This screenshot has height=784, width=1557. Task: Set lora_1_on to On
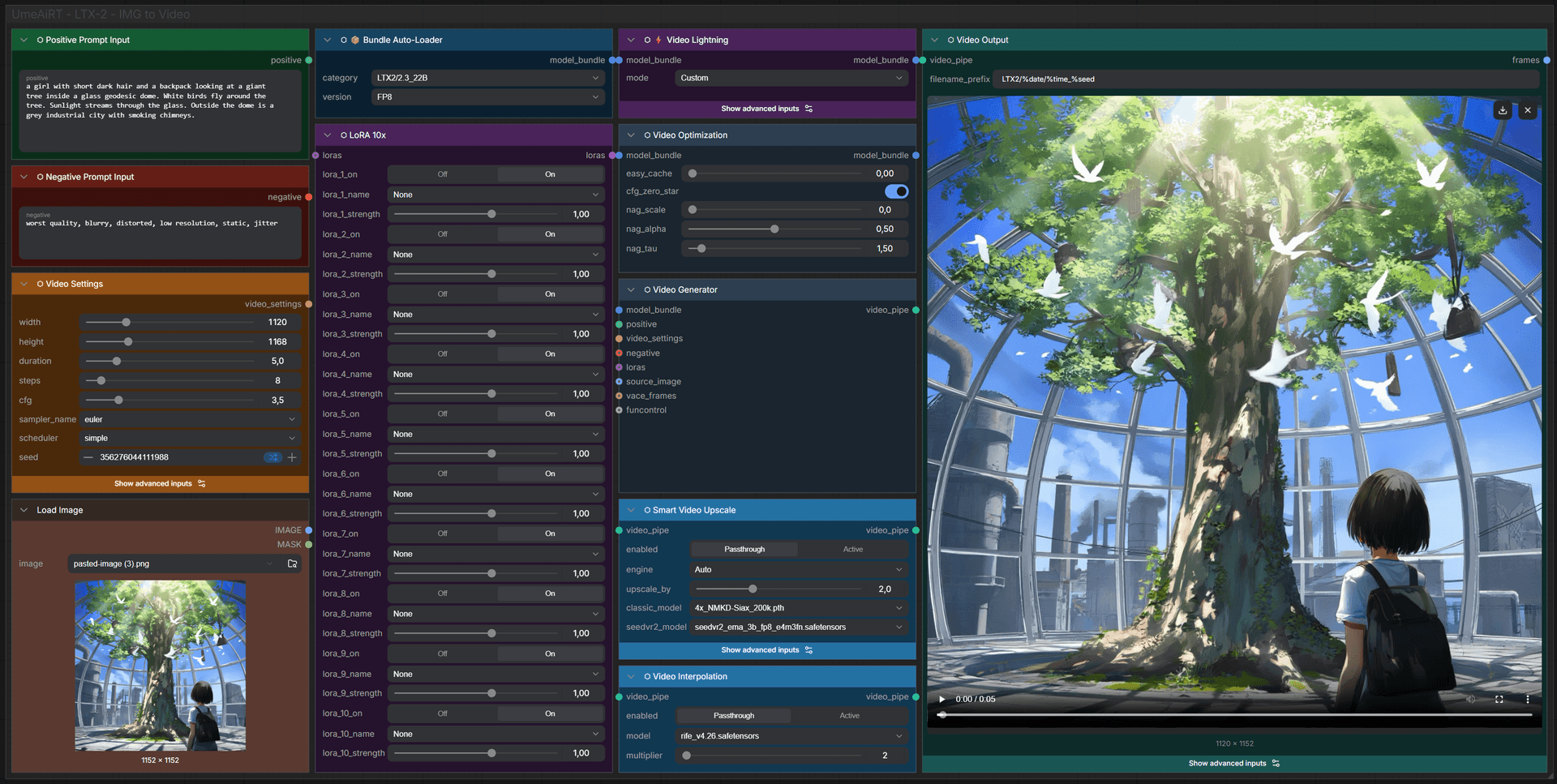550,174
